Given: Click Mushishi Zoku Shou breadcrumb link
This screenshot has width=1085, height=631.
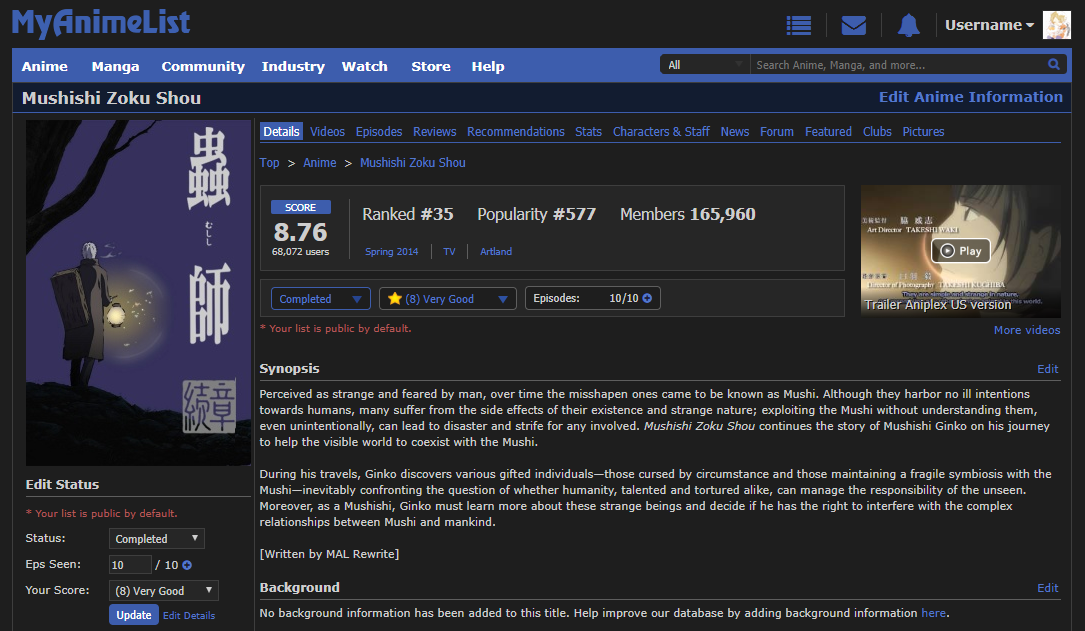Looking at the screenshot, I should tap(412, 163).
